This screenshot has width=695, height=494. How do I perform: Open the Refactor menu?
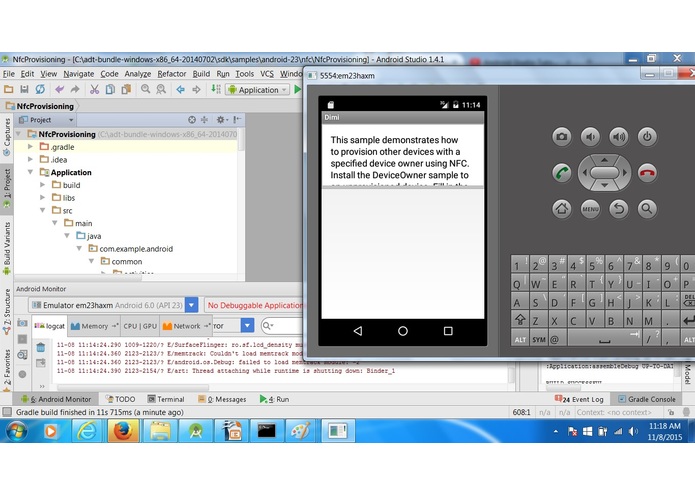click(172, 74)
